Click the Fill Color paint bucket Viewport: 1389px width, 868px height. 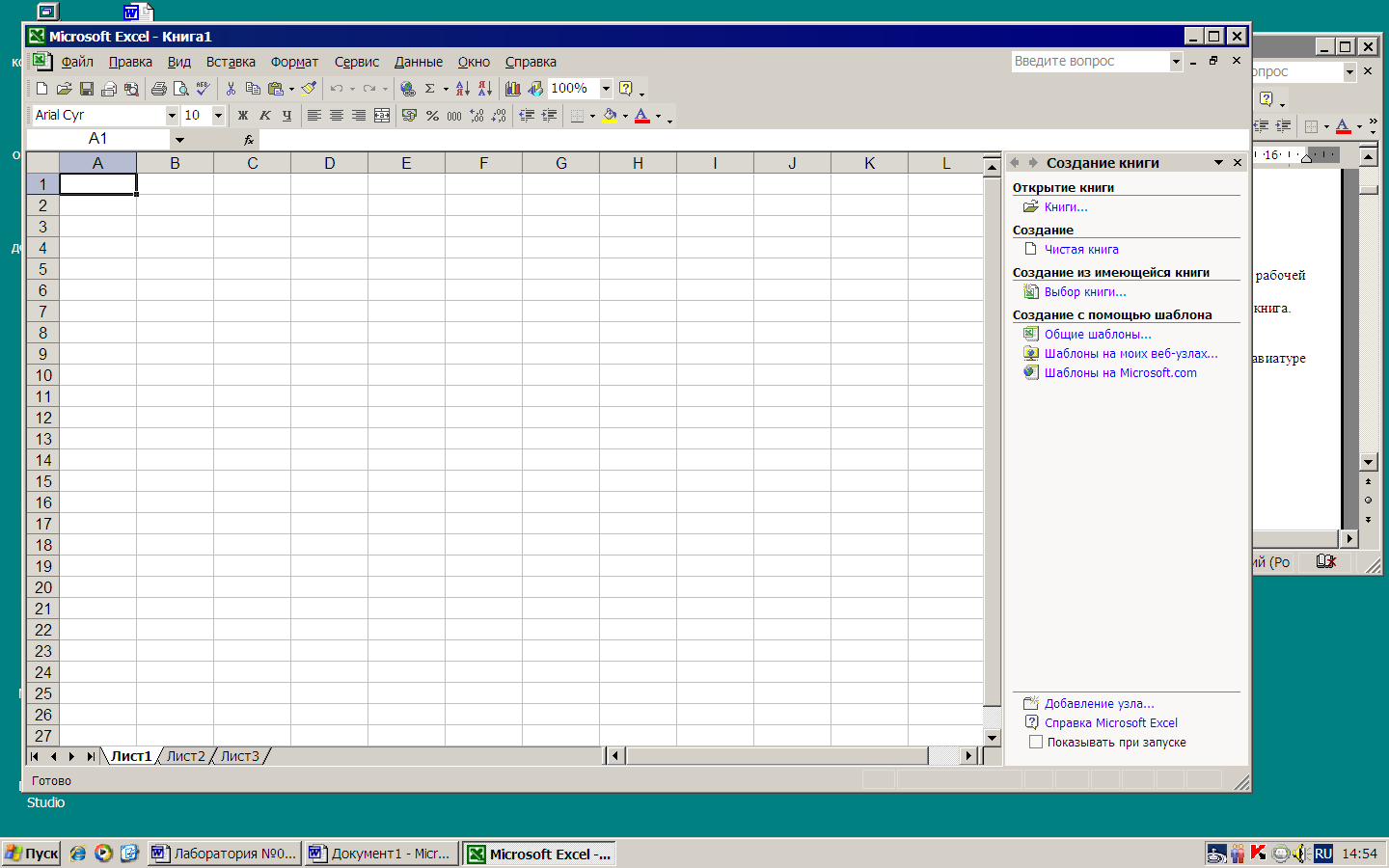[610, 116]
